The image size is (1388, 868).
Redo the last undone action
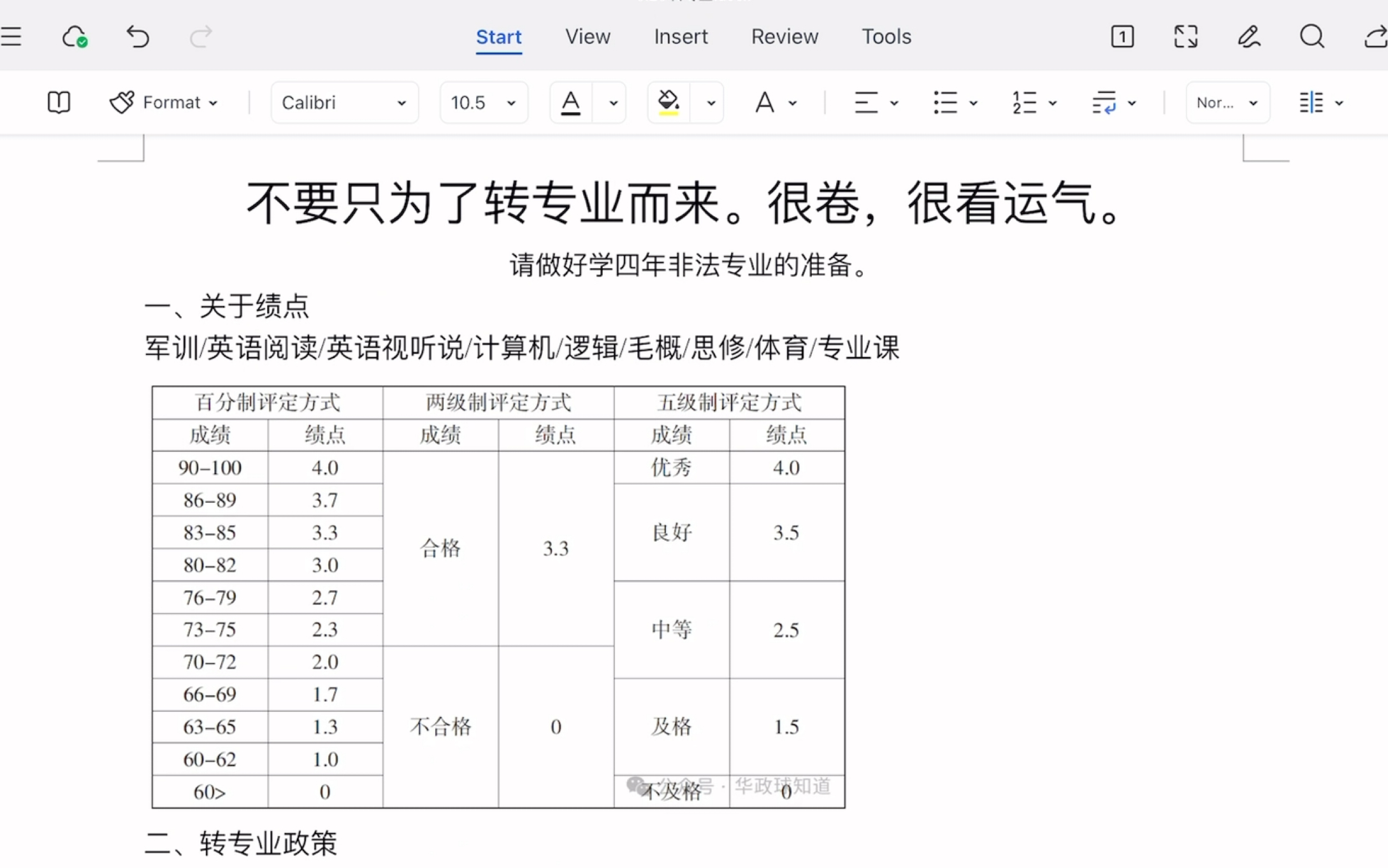point(200,36)
